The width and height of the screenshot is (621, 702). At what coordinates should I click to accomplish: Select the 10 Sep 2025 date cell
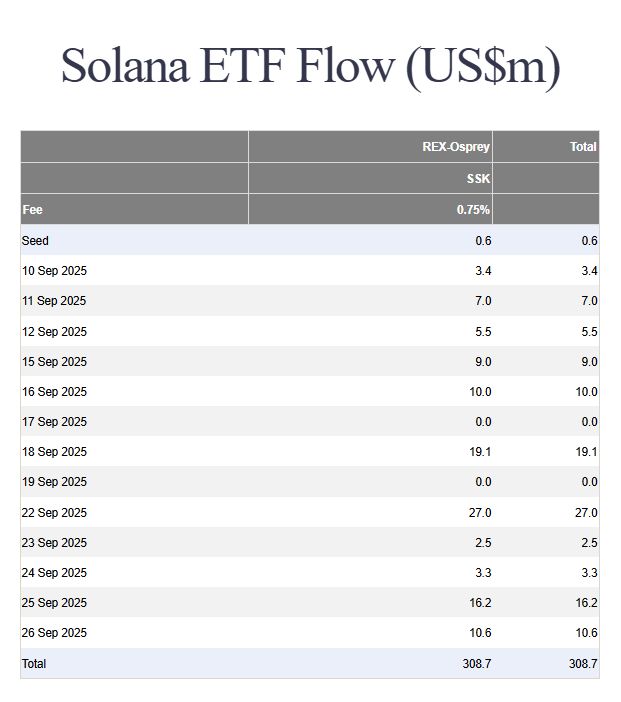(54, 271)
